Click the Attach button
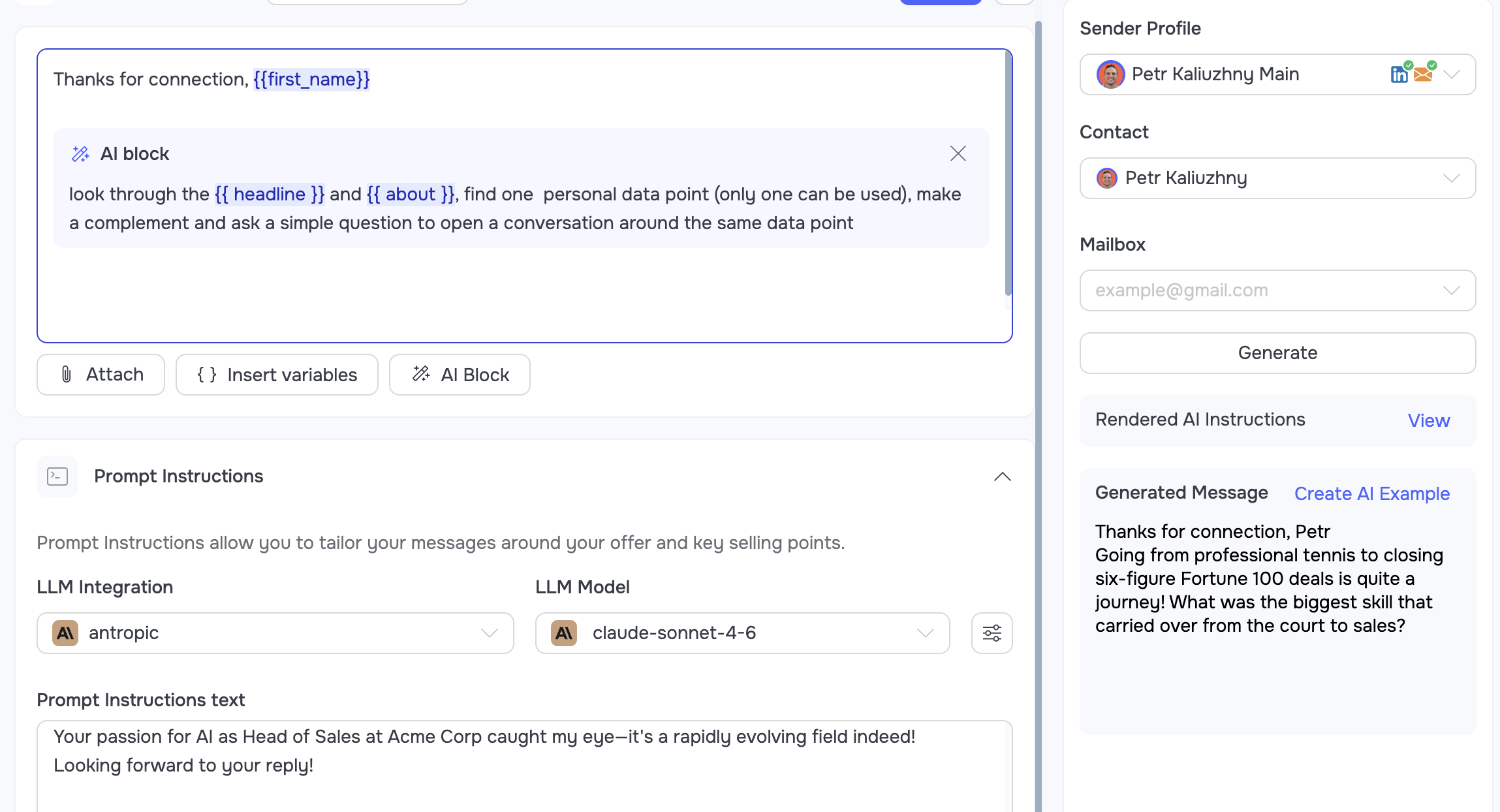The image size is (1500, 812). point(101,375)
